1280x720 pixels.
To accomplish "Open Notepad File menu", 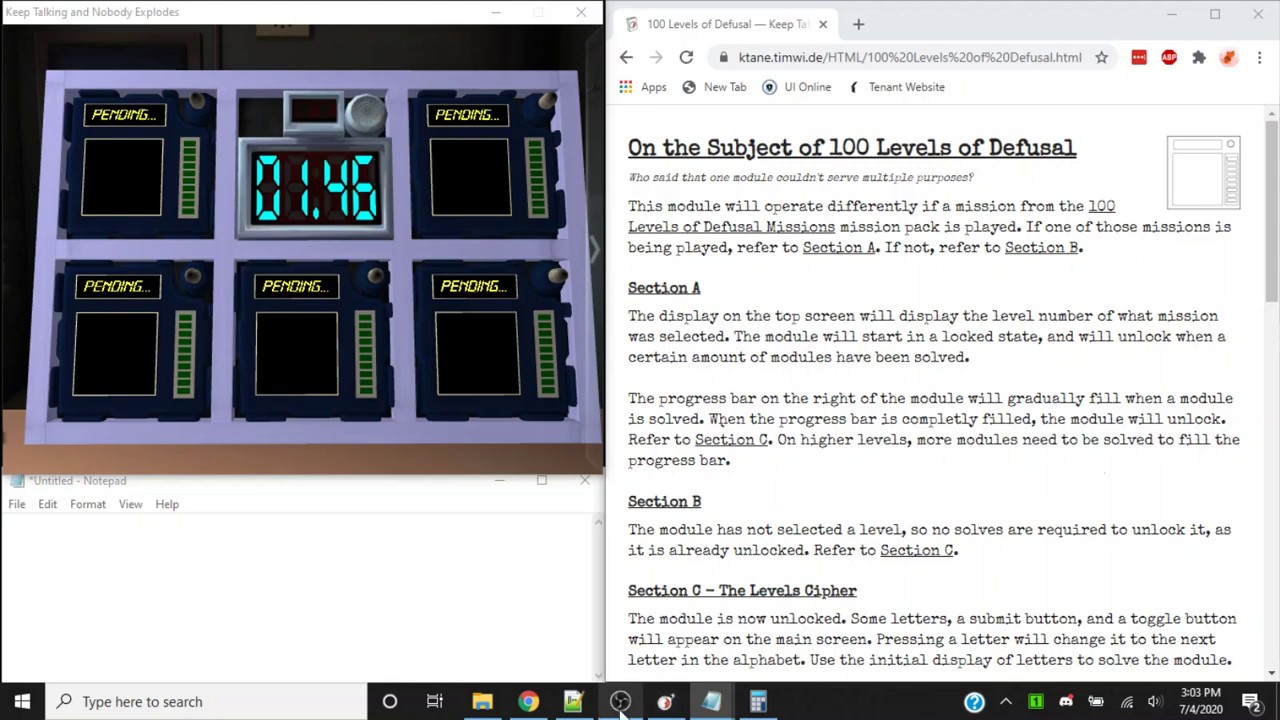I will [x=17, y=504].
